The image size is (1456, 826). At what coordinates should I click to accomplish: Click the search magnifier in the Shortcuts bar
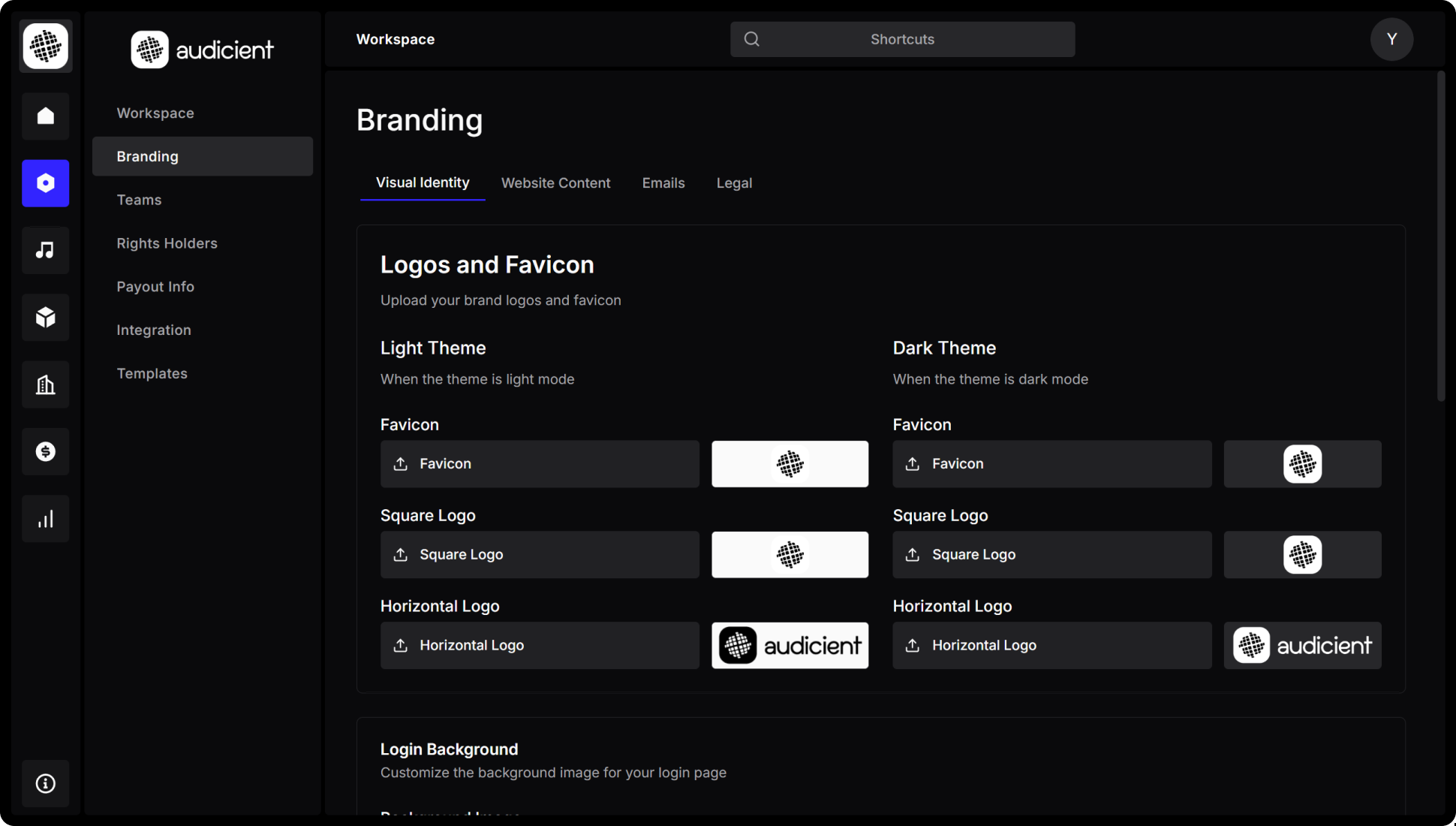[x=751, y=39]
